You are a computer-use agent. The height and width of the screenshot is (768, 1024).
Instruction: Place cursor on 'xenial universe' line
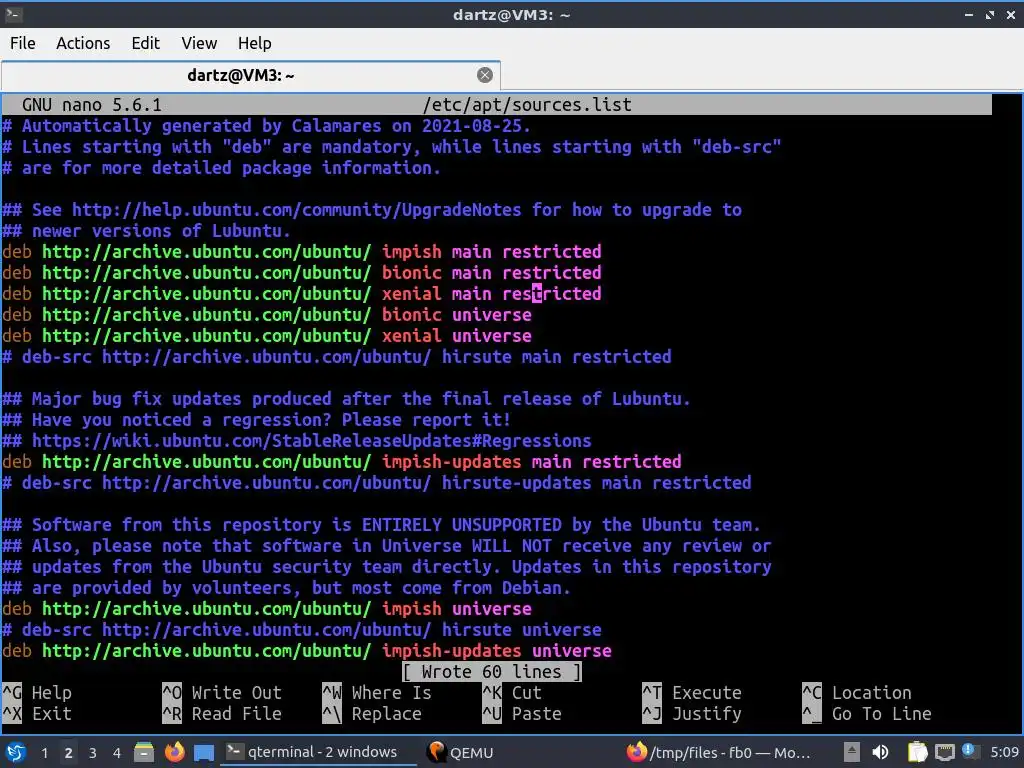[x=266, y=335]
